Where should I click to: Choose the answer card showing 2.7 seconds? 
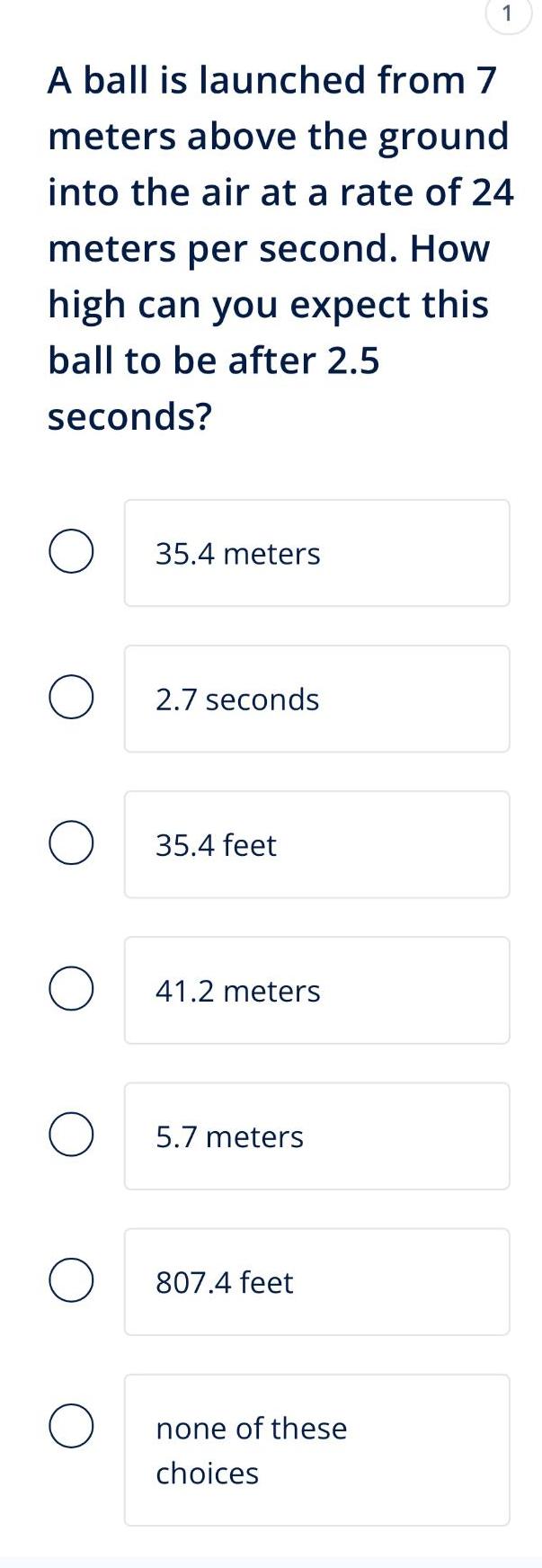tap(316, 698)
